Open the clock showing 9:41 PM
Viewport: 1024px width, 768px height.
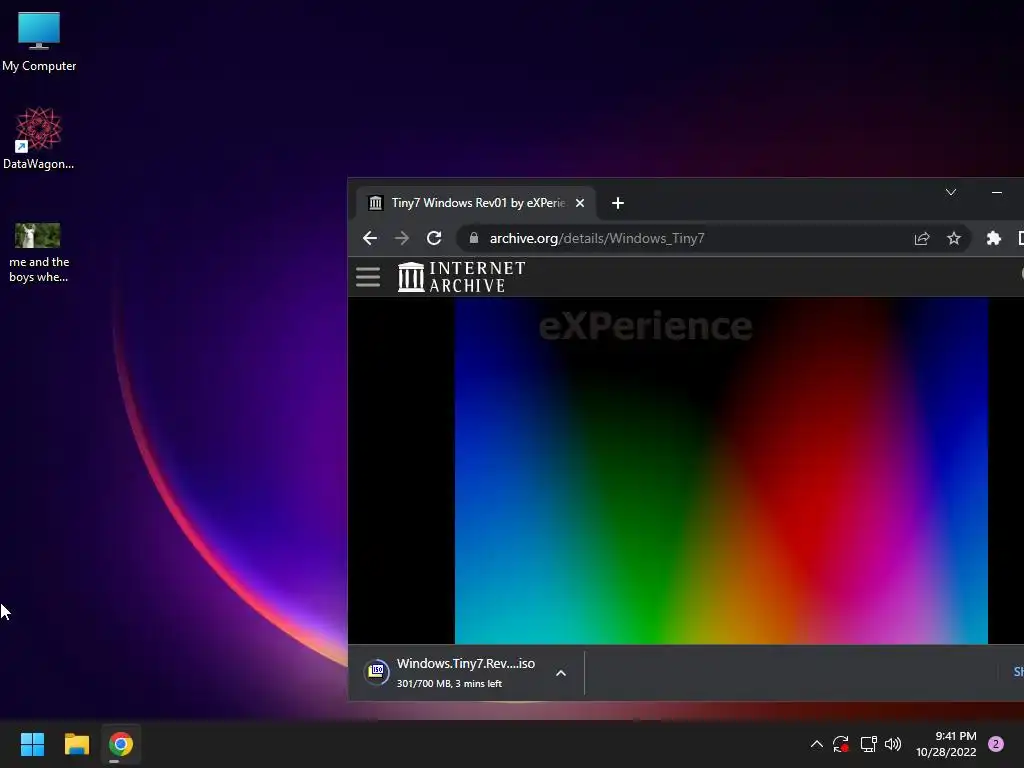[946, 744]
